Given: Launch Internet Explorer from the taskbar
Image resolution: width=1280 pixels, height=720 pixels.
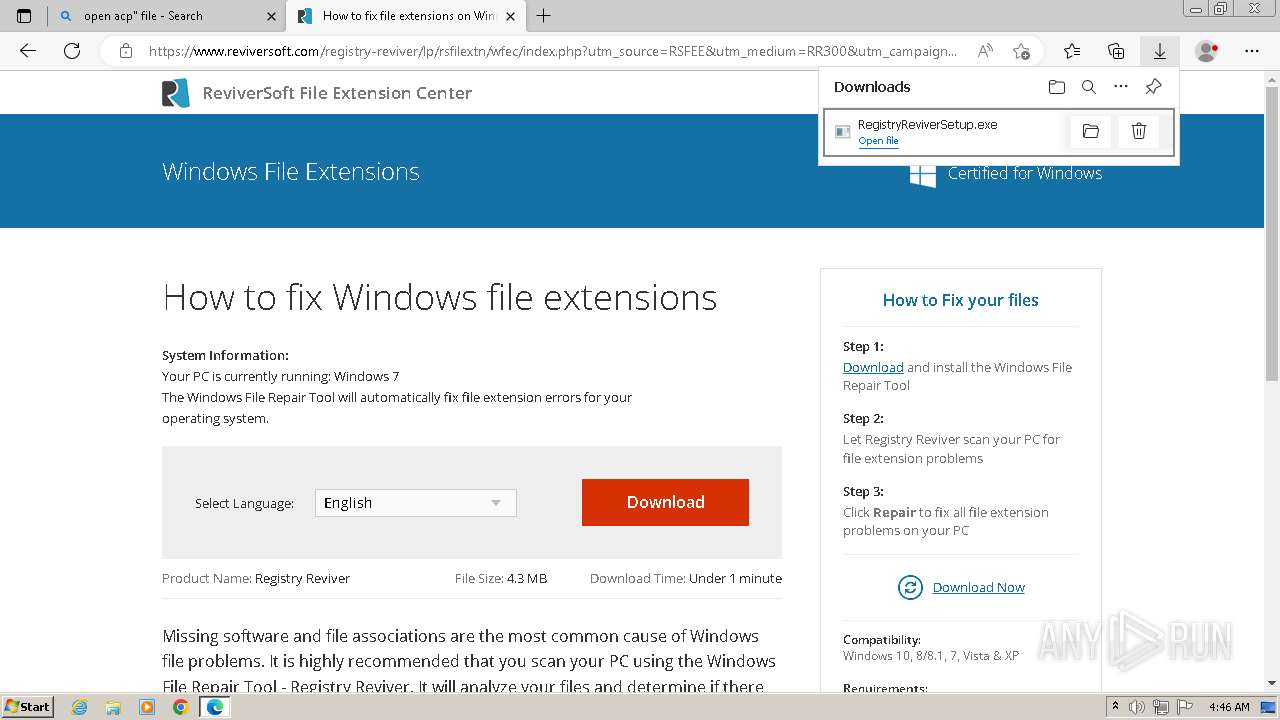Looking at the screenshot, I should (x=80, y=707).
